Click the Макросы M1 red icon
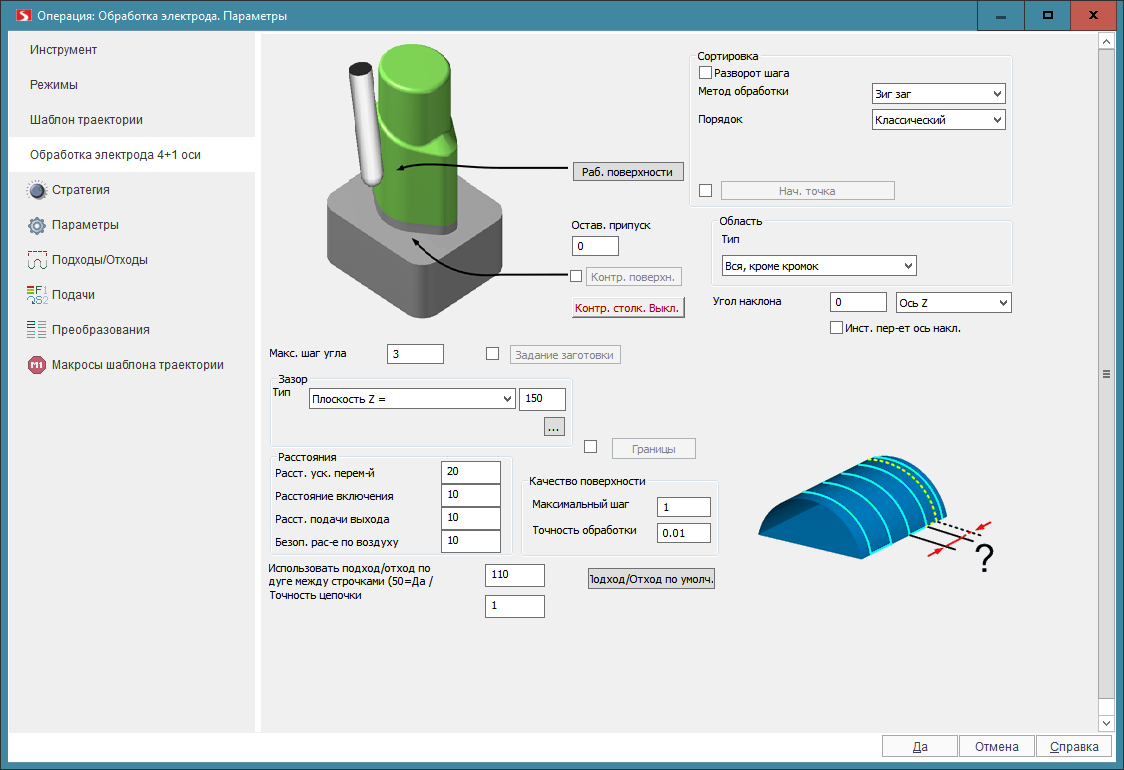Image resolution: width=1124 pixels, height=770 pixels. pos(37,365)
